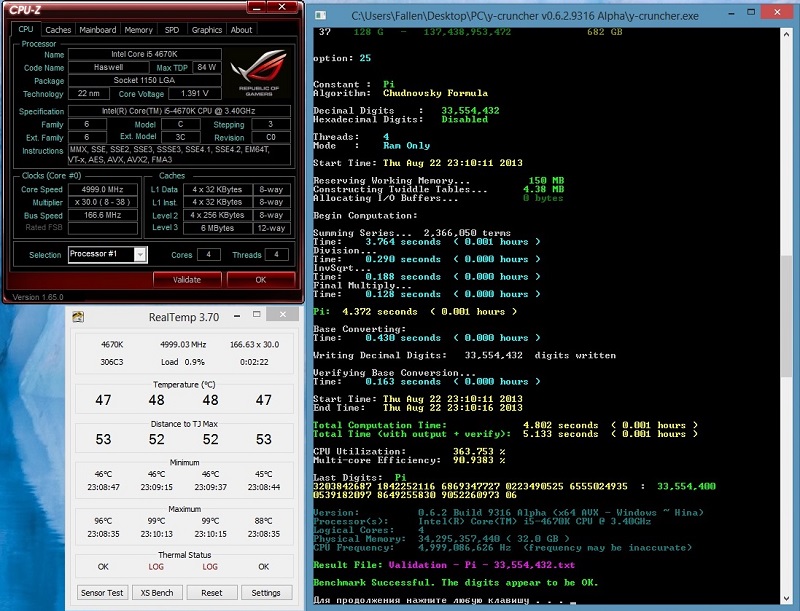The height and width of the screenshot is (611, 800).
Task: Close the y-cruncher console window
Action: 777,12
